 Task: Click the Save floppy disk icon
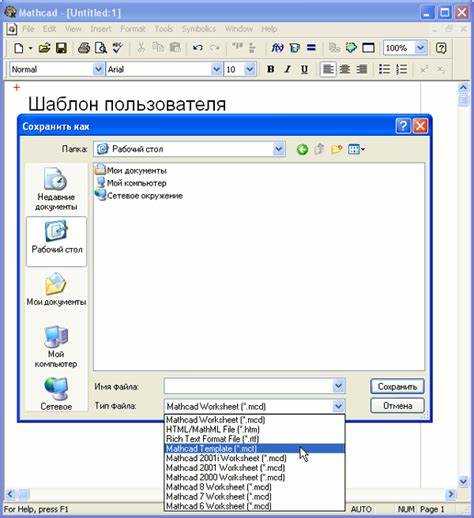pos(61,48)
